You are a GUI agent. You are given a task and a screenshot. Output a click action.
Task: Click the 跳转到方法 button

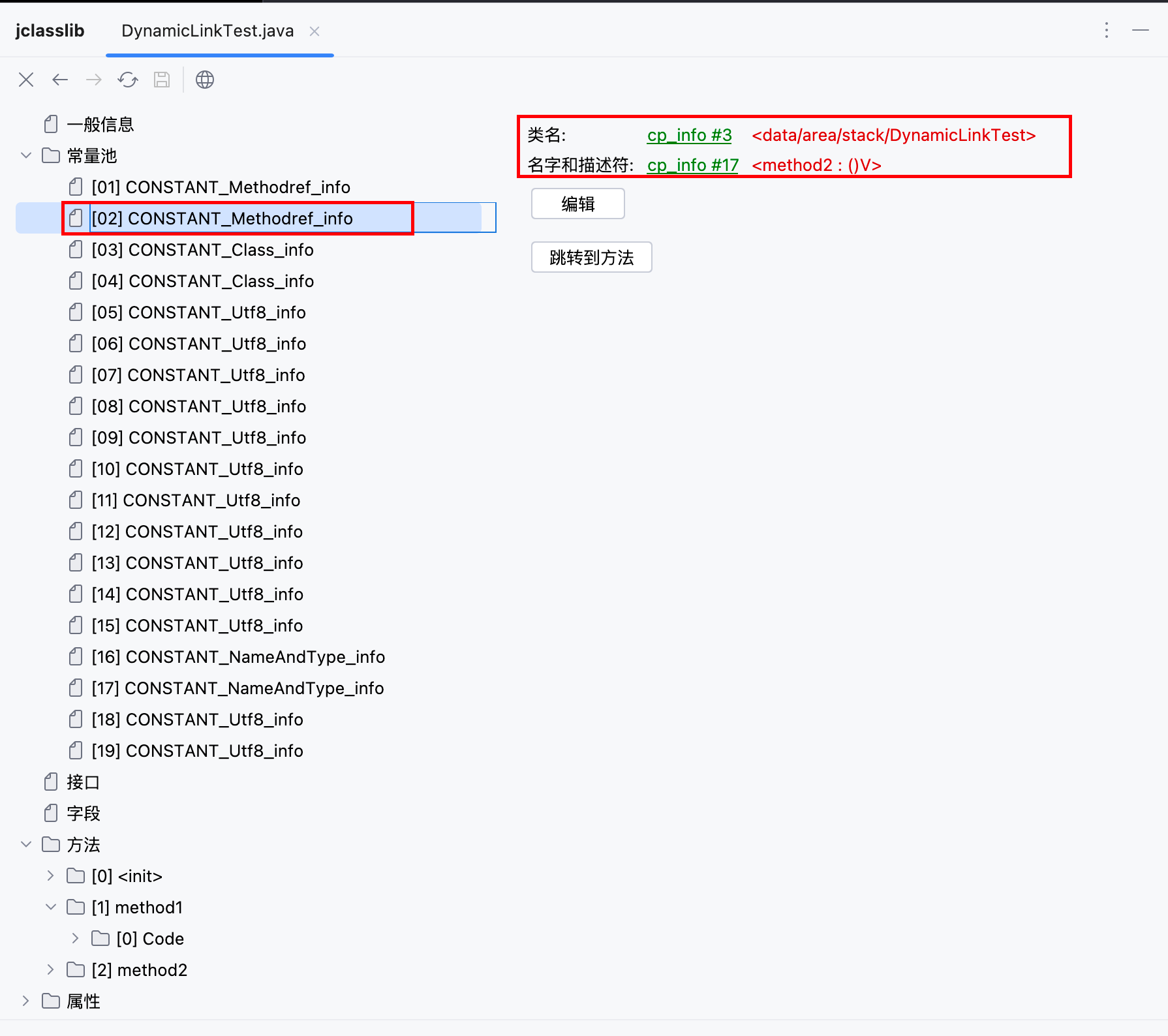coord(592,257)
